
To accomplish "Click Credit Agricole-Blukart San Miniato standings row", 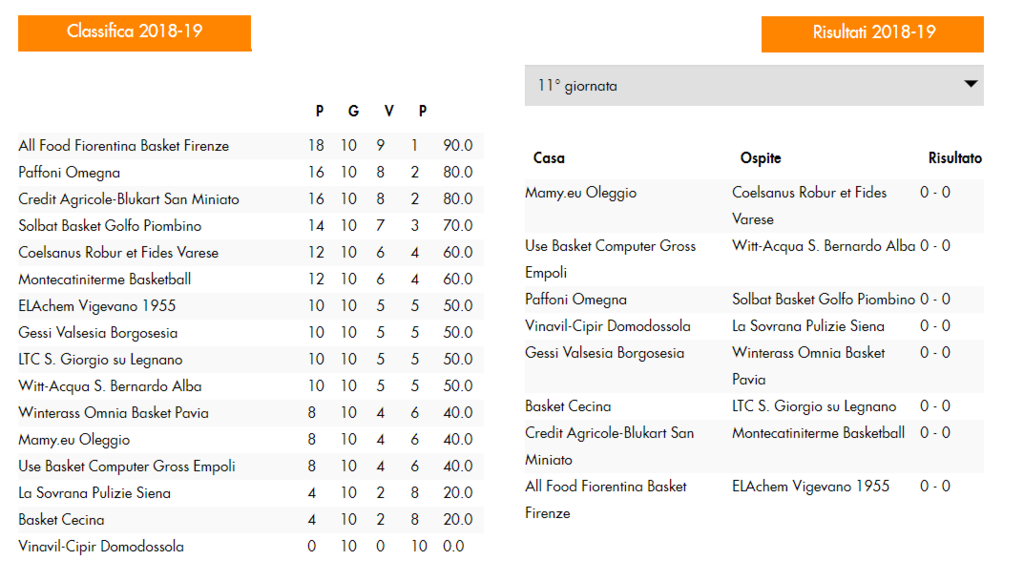I will [251, 199].
